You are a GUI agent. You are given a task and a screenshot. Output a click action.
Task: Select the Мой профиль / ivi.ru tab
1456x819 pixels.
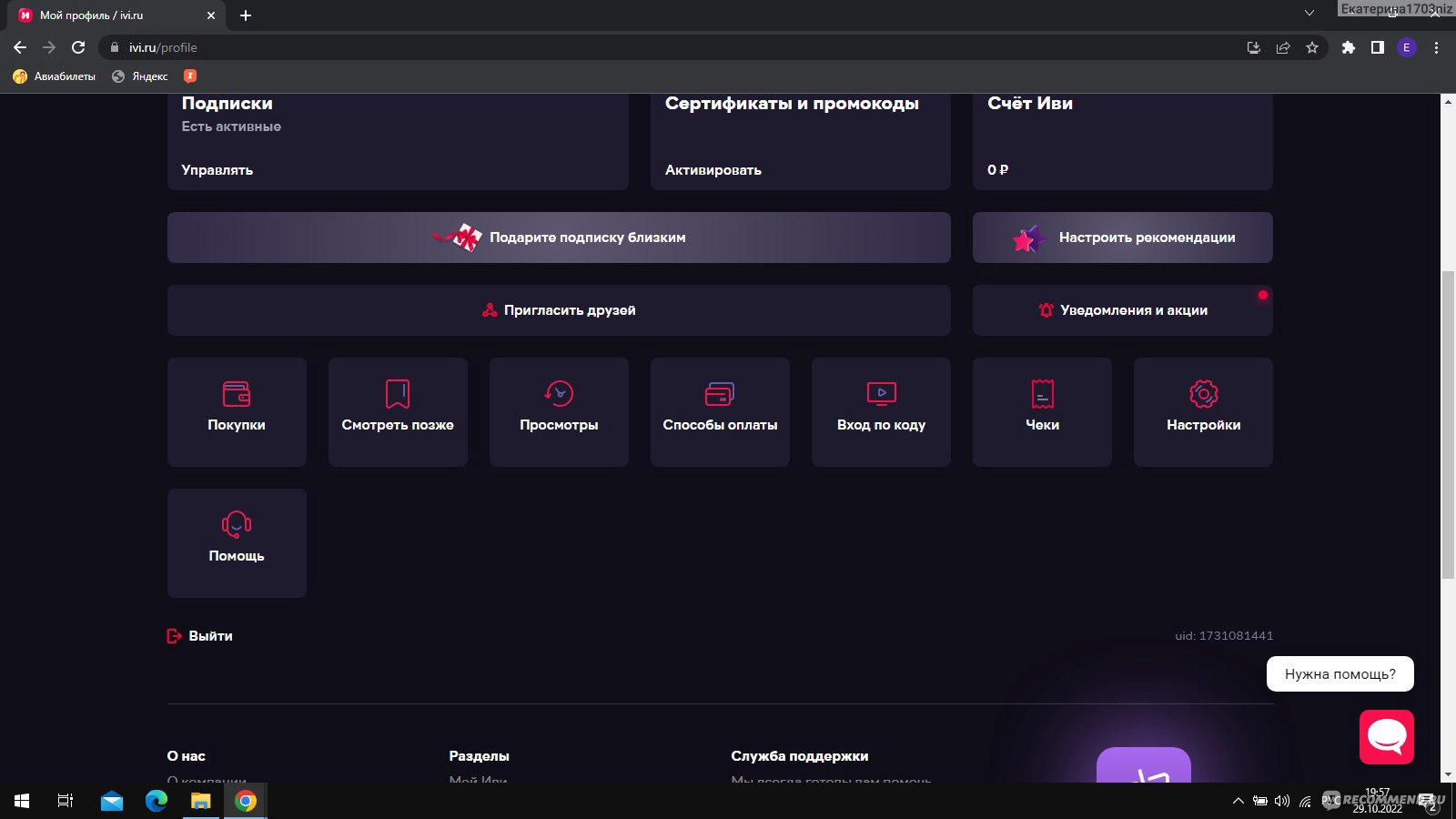point(118,15)
